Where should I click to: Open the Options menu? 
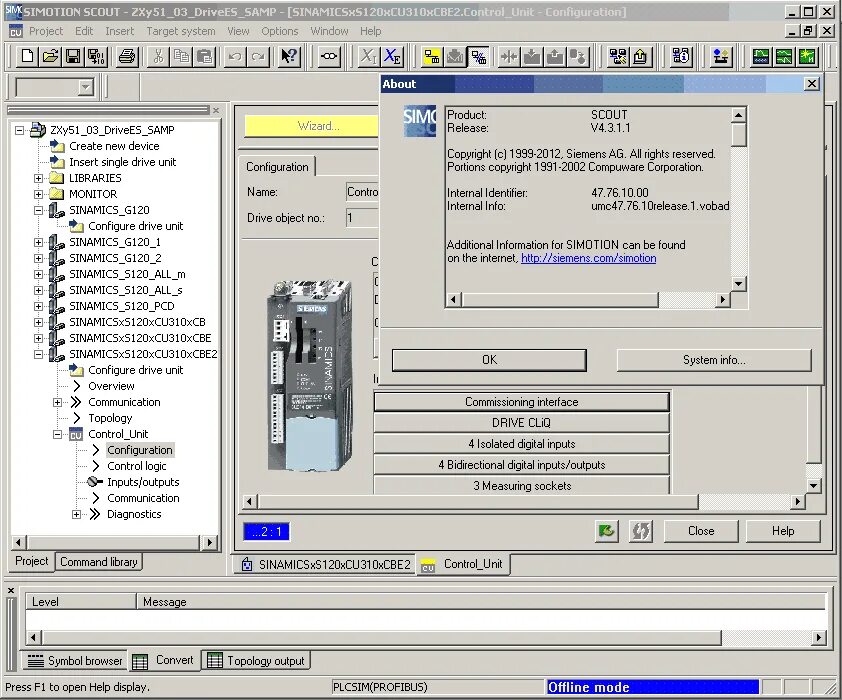pos(280,31)
